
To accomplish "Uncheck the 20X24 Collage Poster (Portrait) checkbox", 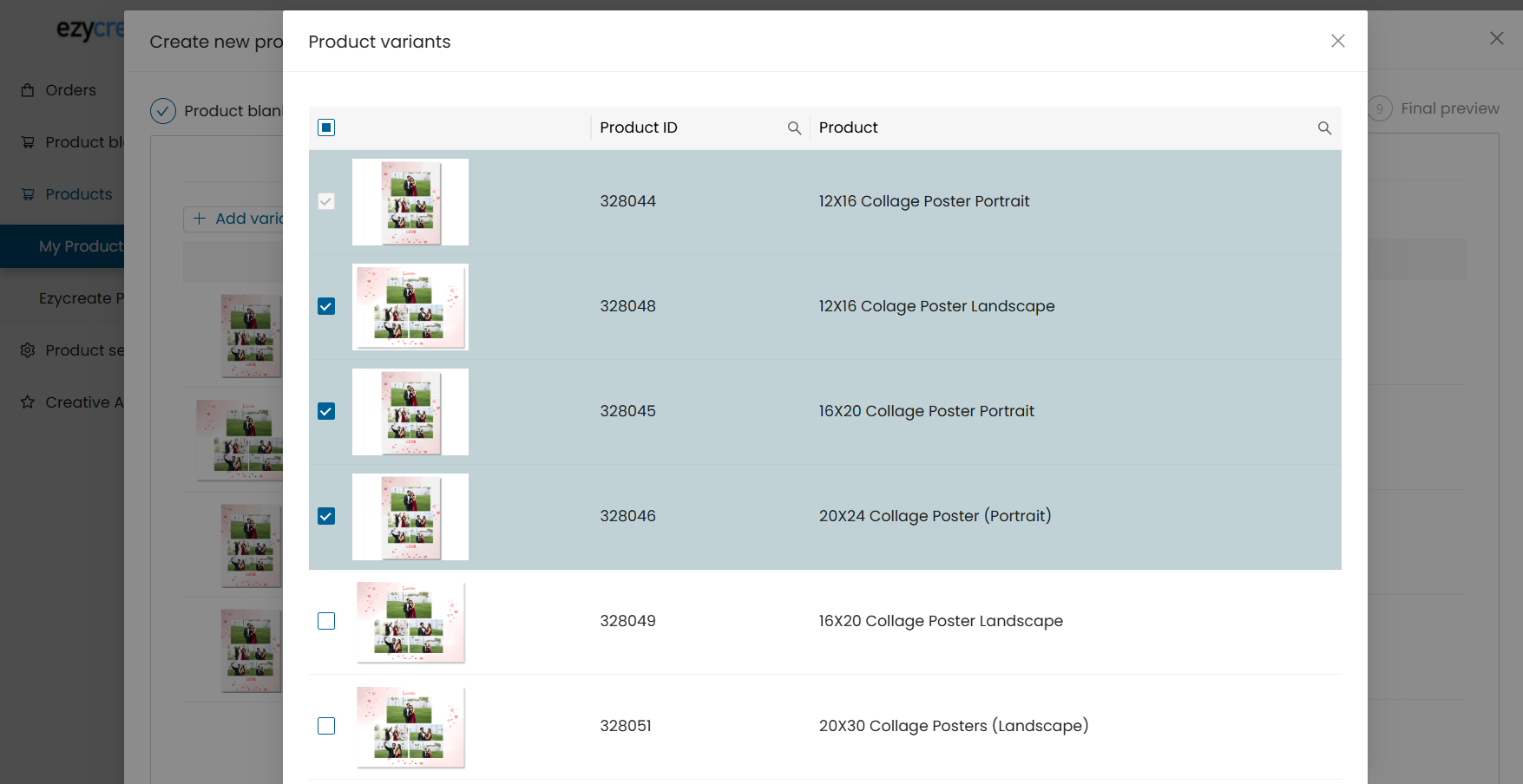I will pyautogui.click(x=326, y=516).
